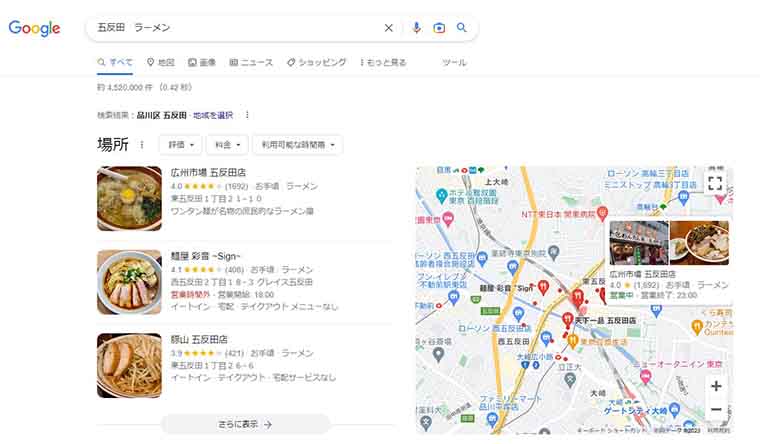760x444 pixels.
Task: Click the 麺屋 彩音 Sign map pin
Action: coord(543,287)
